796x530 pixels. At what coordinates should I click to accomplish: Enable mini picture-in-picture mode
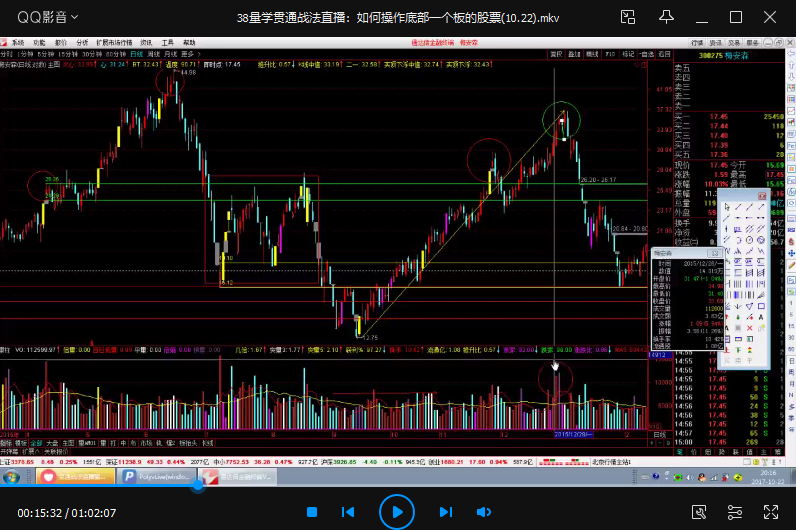627,18
